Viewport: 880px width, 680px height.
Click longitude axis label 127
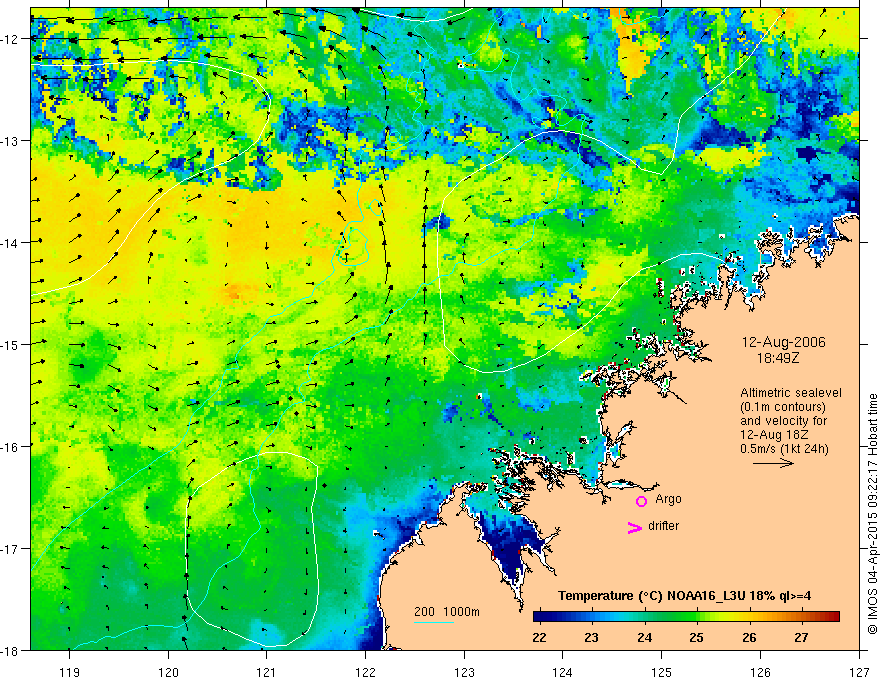point(859,672)
